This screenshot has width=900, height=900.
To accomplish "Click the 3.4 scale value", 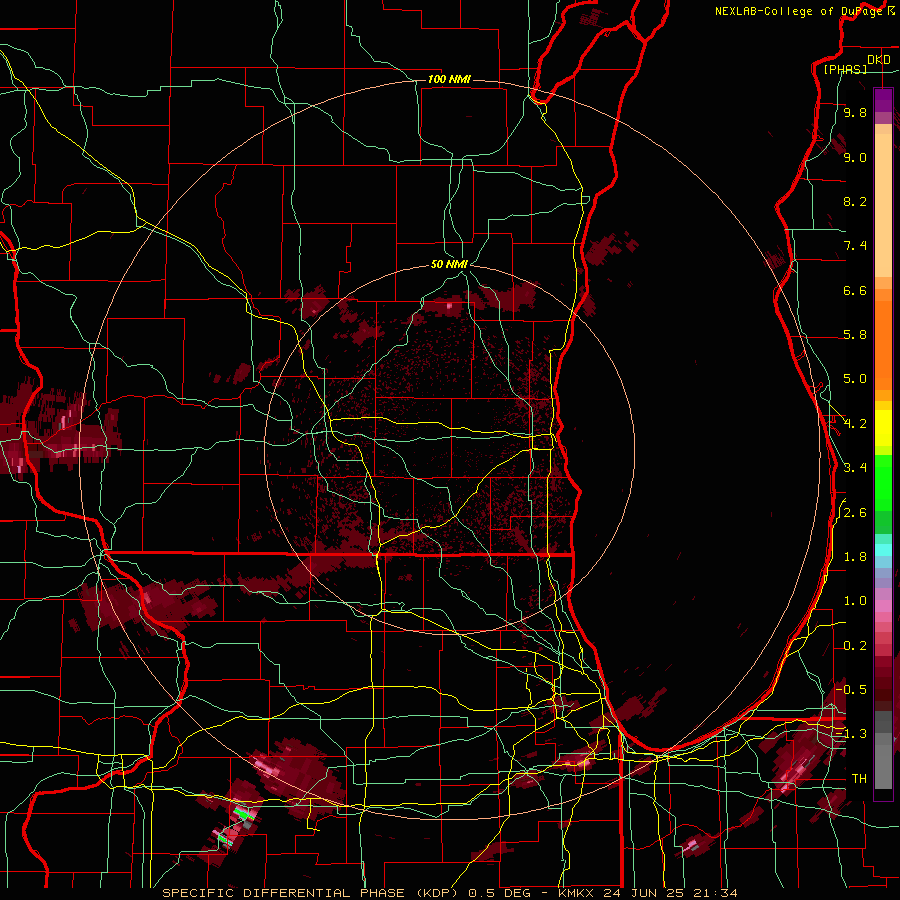I will (855, 468).
